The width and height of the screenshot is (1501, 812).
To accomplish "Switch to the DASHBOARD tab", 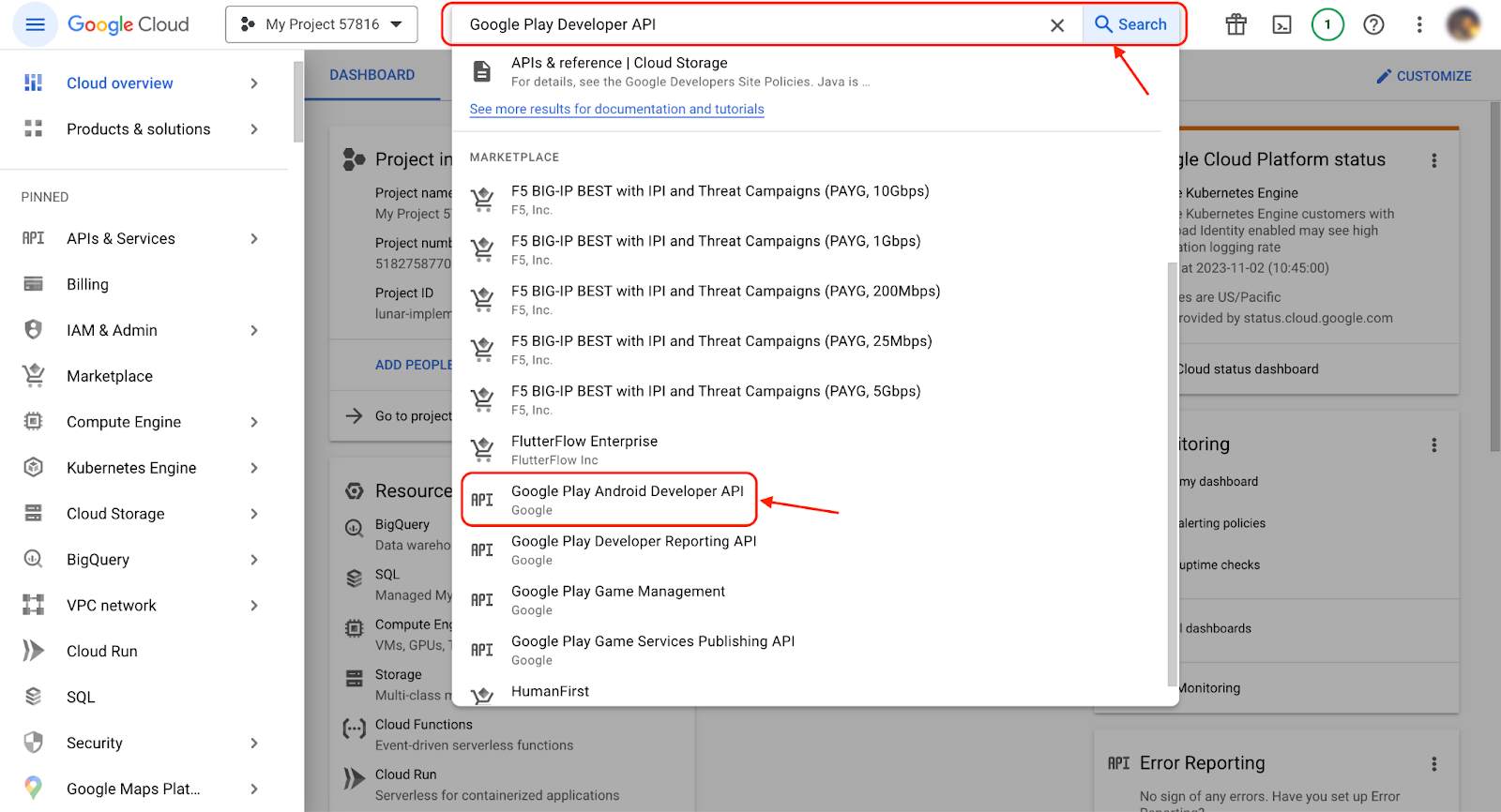I will 372,75.
